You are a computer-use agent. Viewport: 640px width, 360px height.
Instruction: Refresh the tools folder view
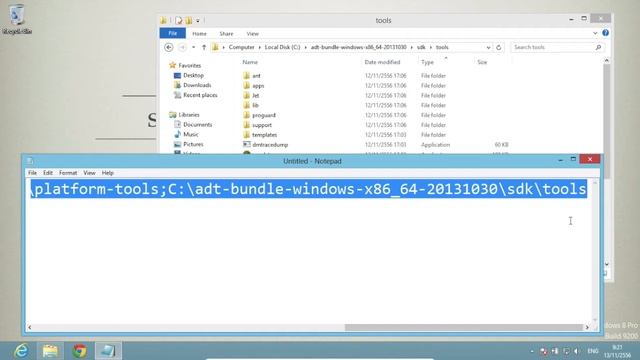click(x=498, y=47)
